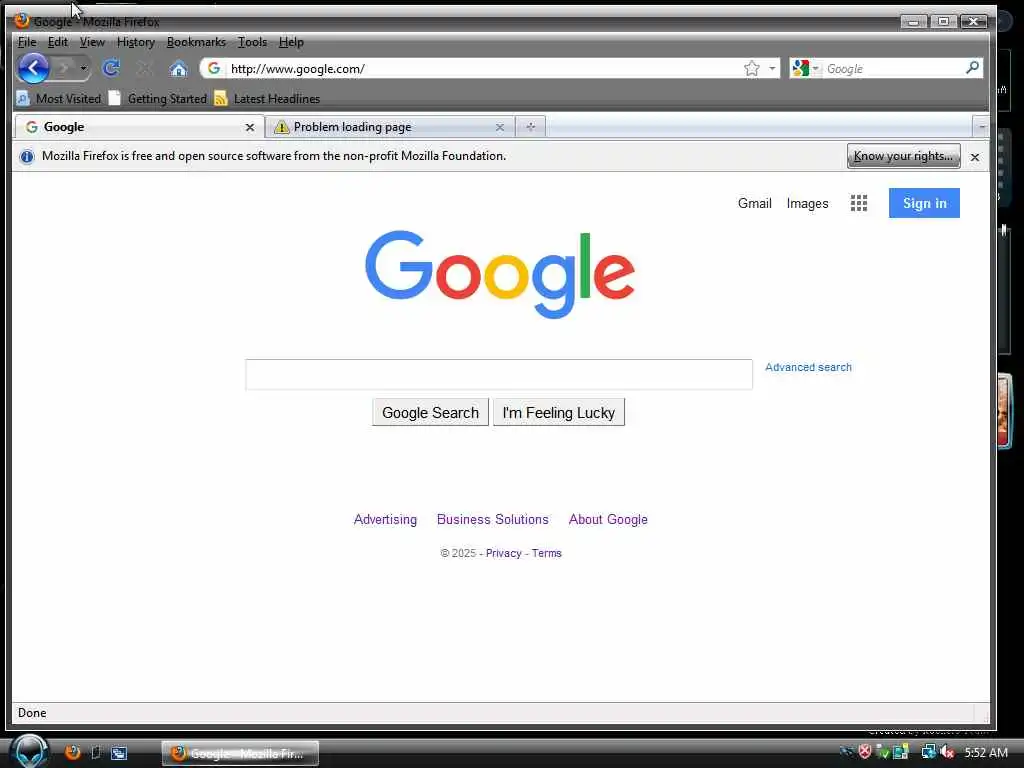Open the Gmail link
Screen dimensions: 1024x768
pyautogui.click(x=754, y=203)
